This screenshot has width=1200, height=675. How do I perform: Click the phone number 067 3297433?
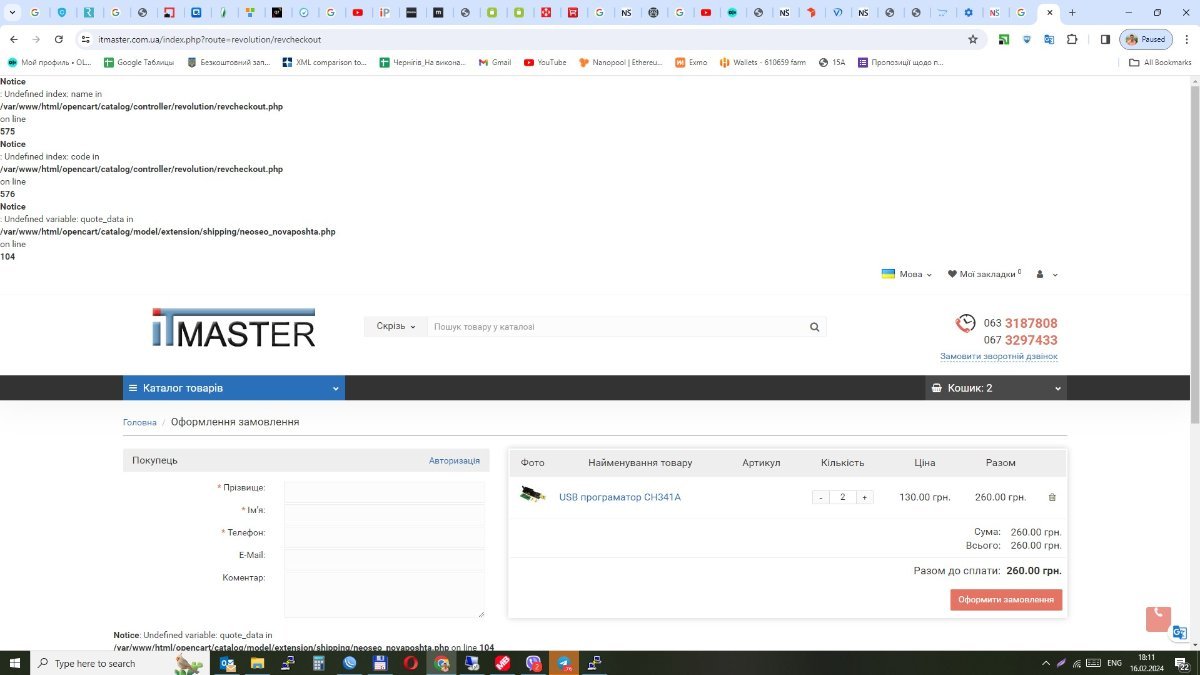coord(1020,340)
